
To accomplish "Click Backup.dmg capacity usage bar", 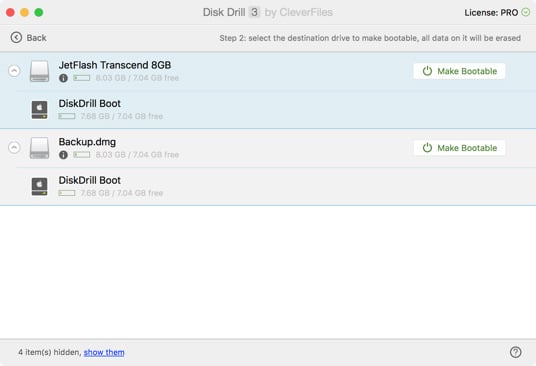I will coord(82,155).
